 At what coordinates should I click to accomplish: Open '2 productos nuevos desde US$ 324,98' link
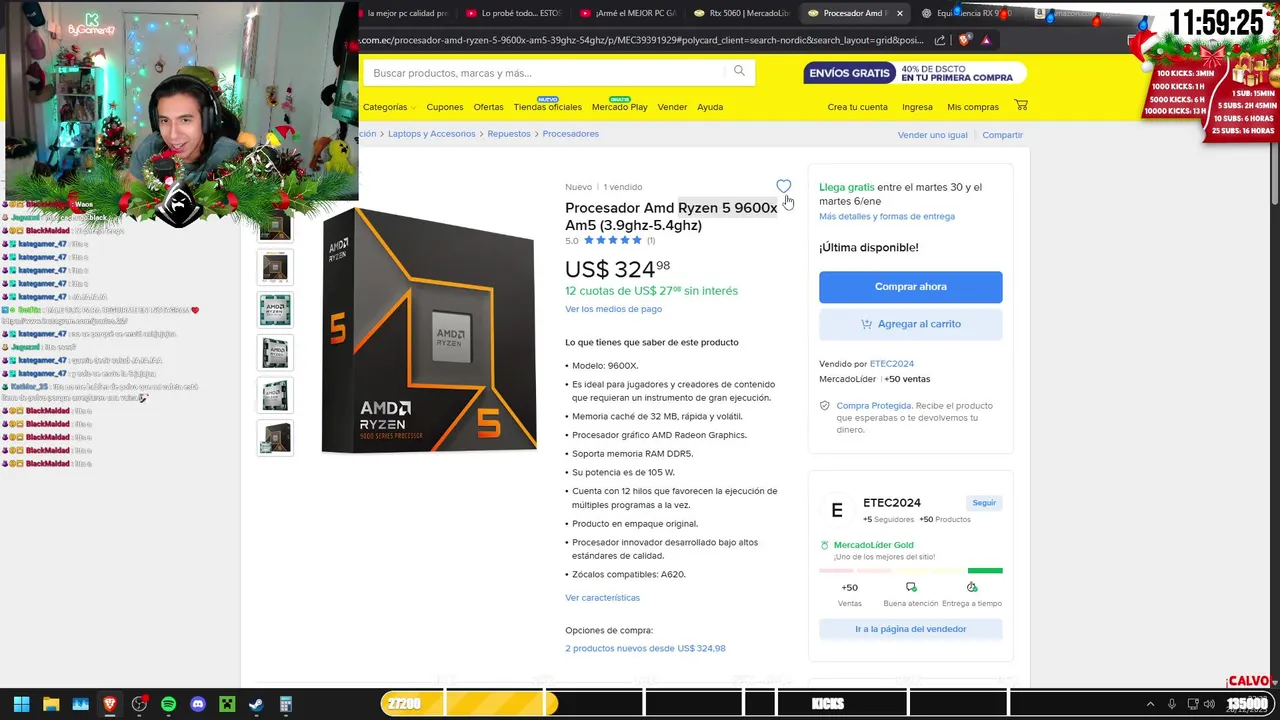[x=645, y=648]
